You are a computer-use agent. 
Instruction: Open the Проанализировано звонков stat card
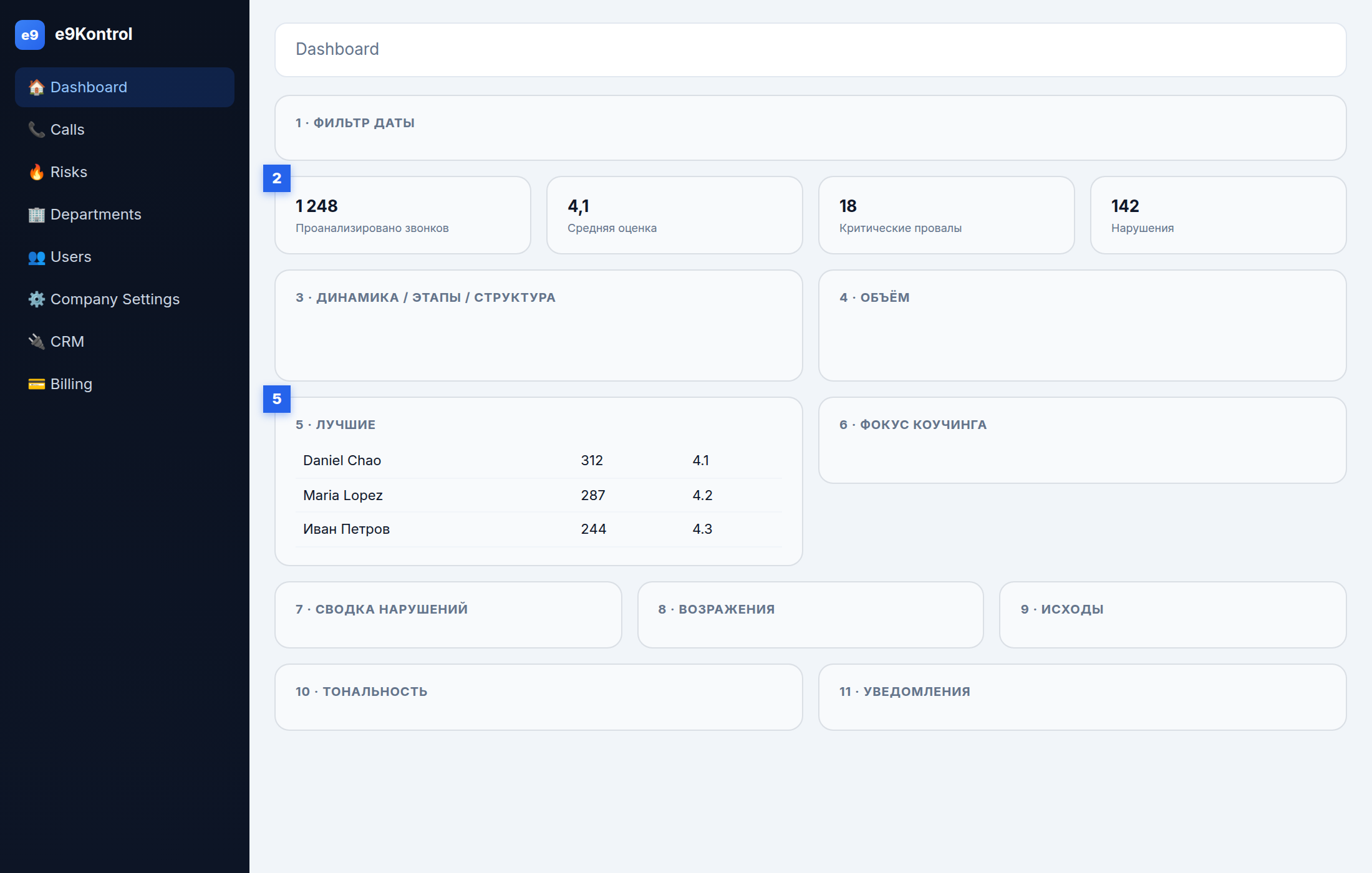coord(403,215)
